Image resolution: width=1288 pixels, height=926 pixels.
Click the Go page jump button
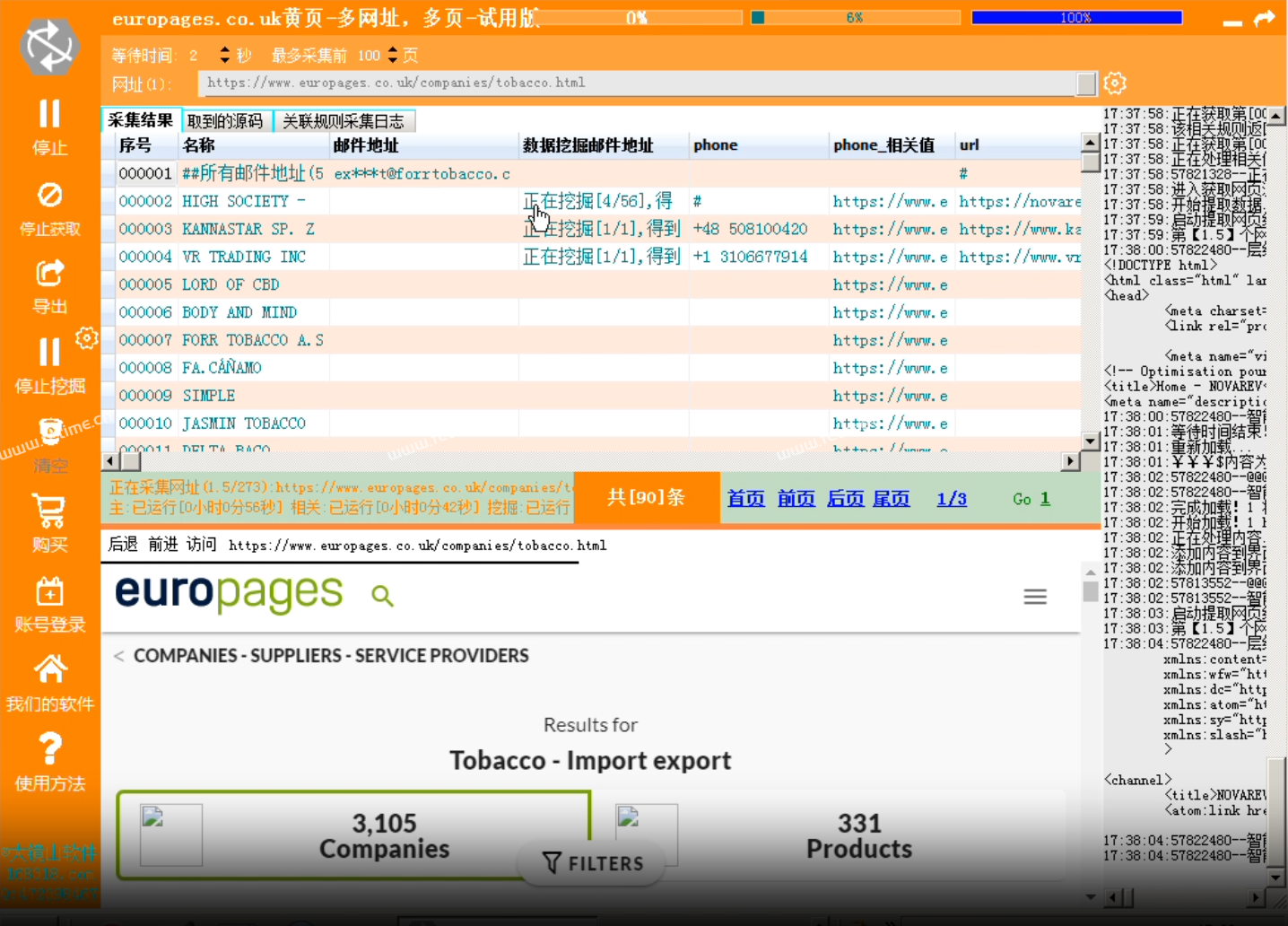1022,499
